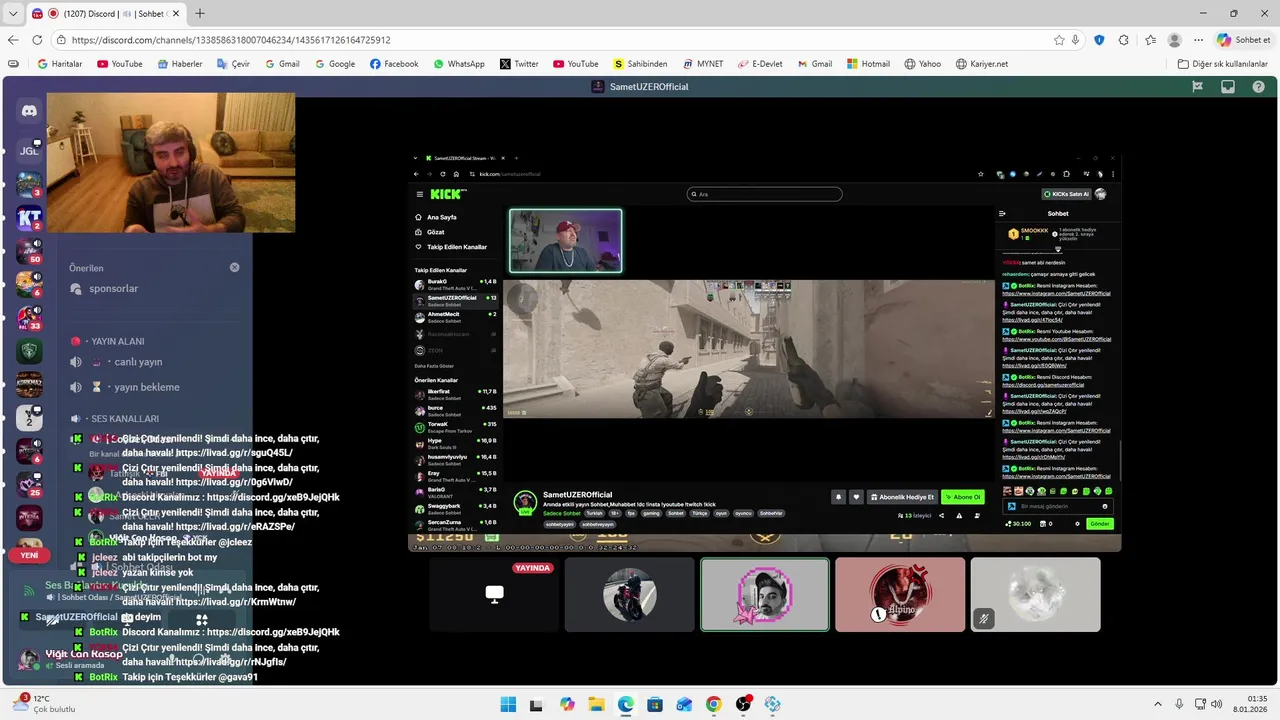Viewport: 1280px width, 720px height.
Task: Select the motorcycle avatar participant tile
Action: click(629, 595)
